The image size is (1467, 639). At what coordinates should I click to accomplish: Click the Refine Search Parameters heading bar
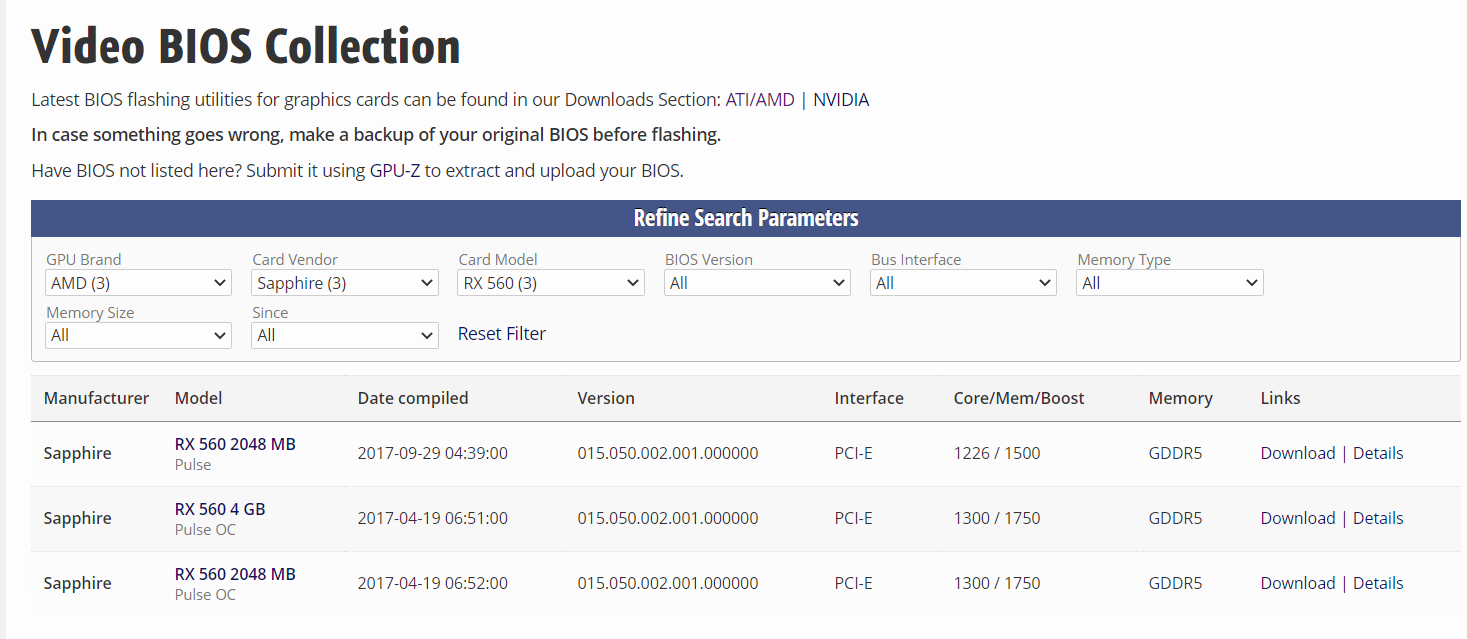click(746, 218)
